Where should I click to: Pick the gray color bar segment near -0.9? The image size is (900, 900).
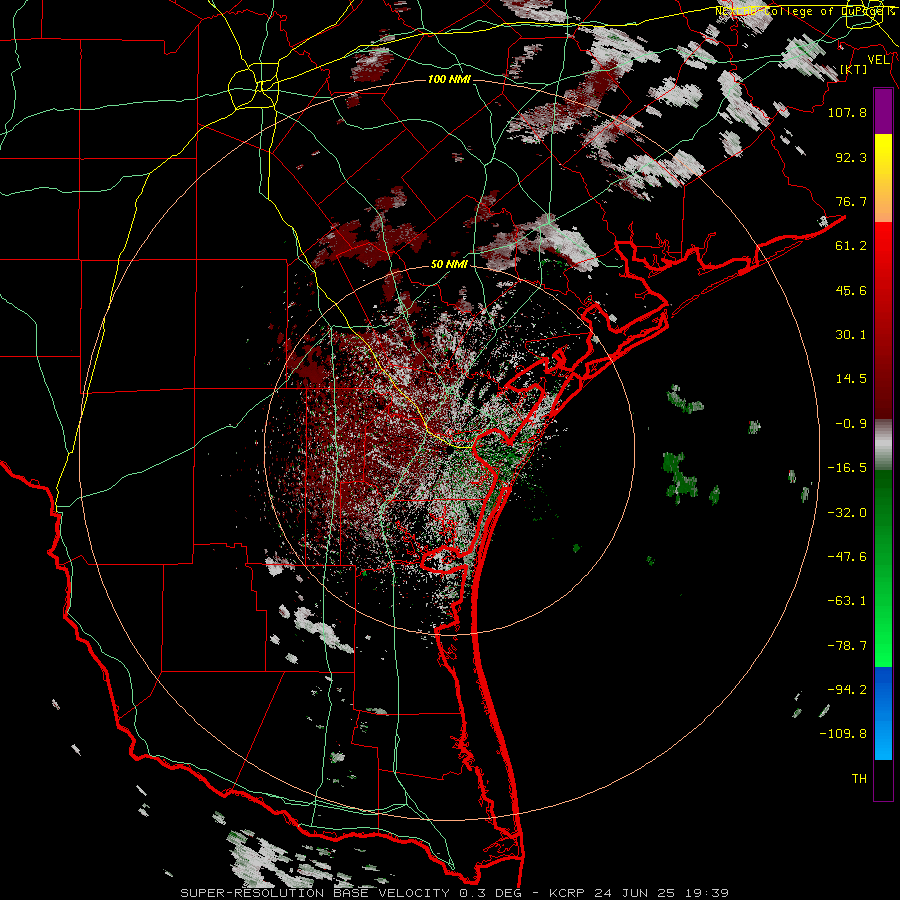tap(883, 445)
